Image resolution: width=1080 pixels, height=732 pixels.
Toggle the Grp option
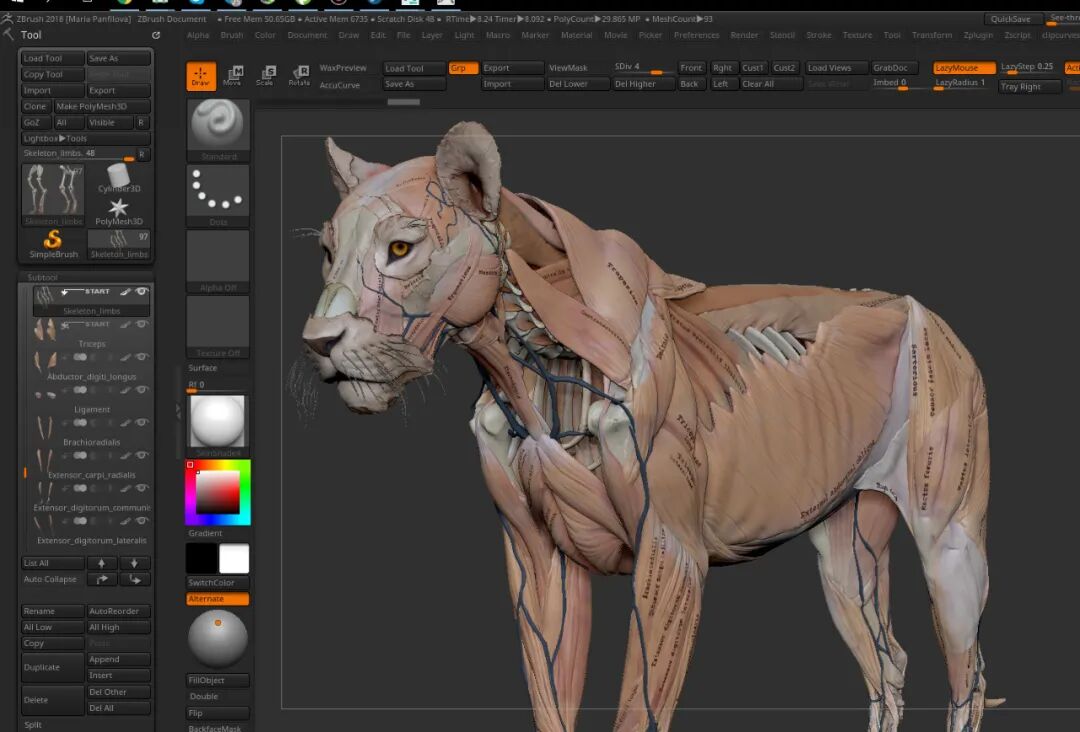(x=463, y=68)
